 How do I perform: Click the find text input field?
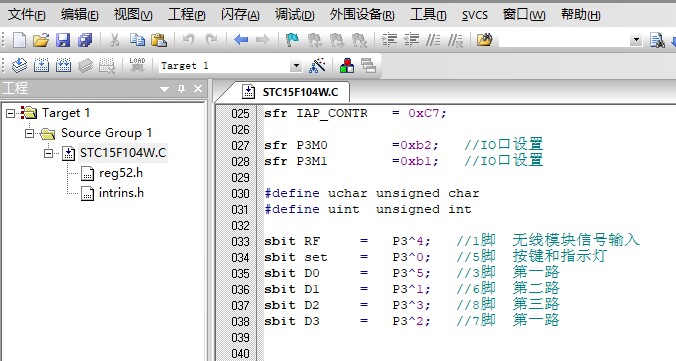(x=564, y=41)
